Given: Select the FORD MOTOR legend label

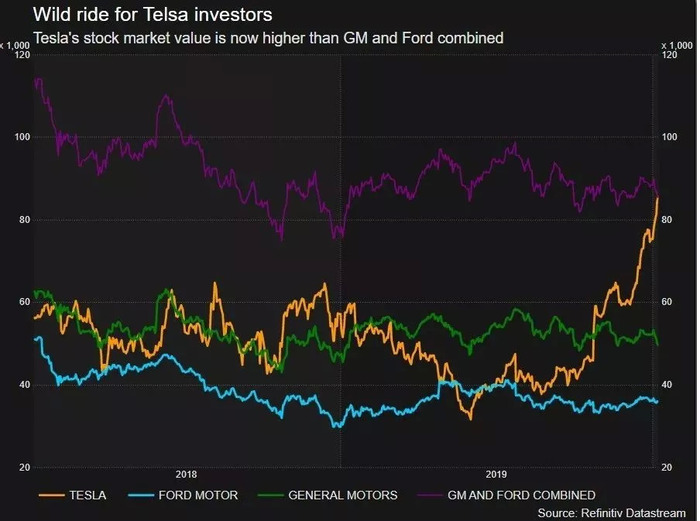Looking at the screenshot, I should coord(198,495).
